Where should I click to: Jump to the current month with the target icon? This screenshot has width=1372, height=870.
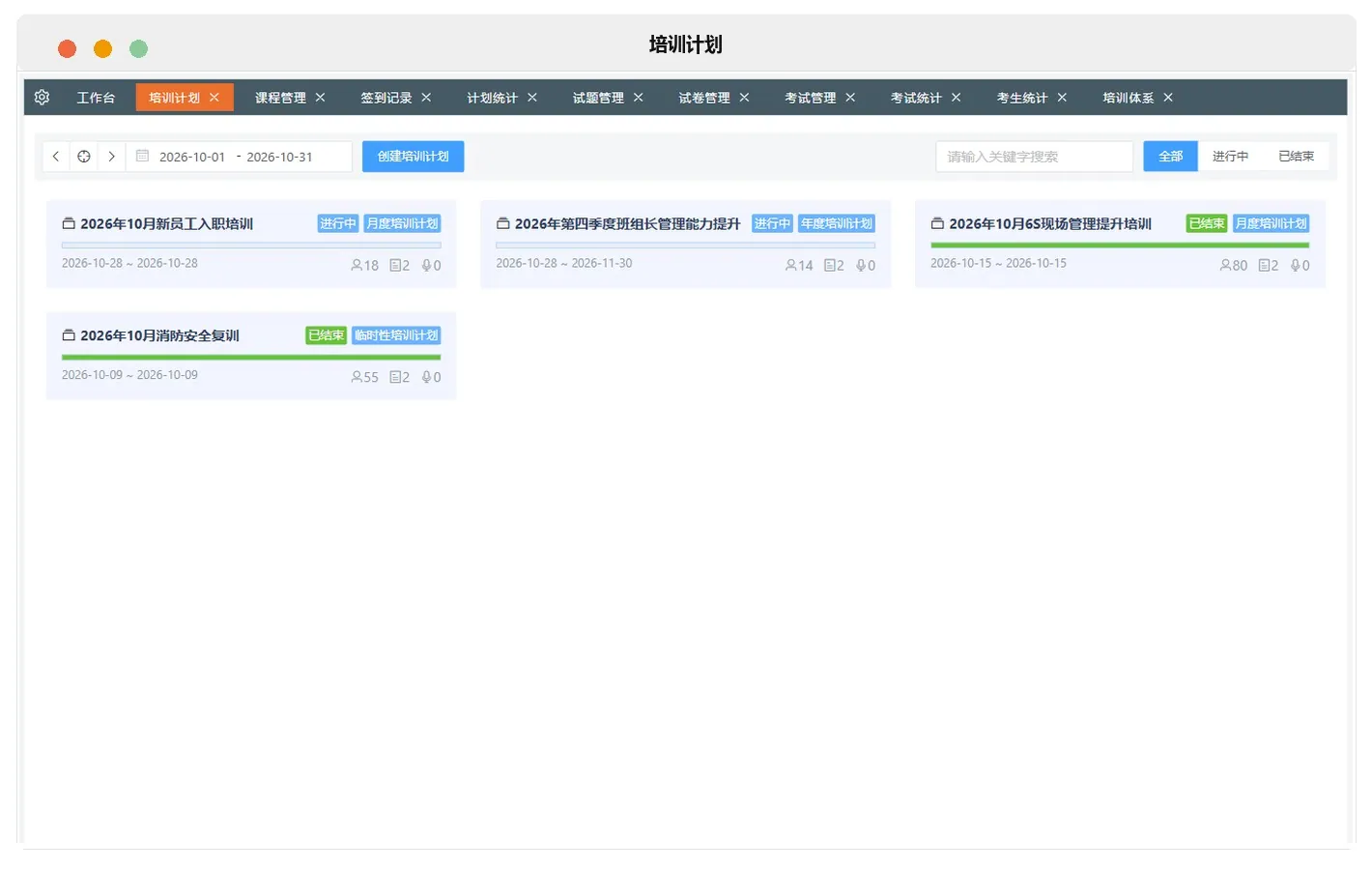(84, 157)
